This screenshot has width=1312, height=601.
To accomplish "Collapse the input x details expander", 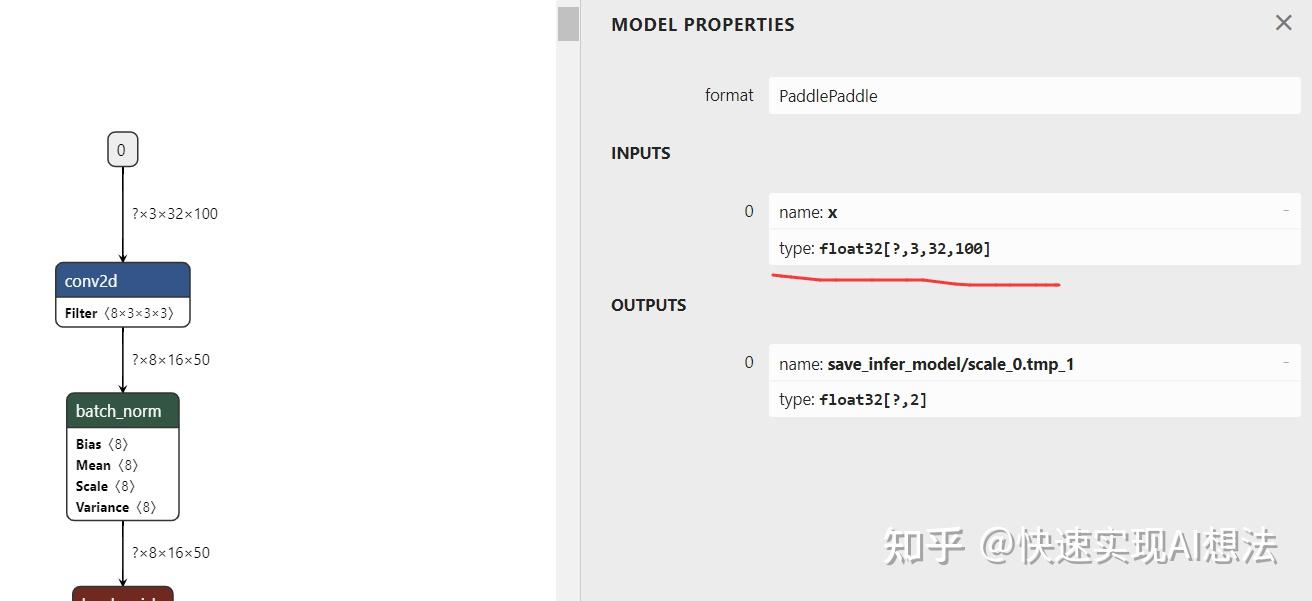I will (x=1286, y=211).
